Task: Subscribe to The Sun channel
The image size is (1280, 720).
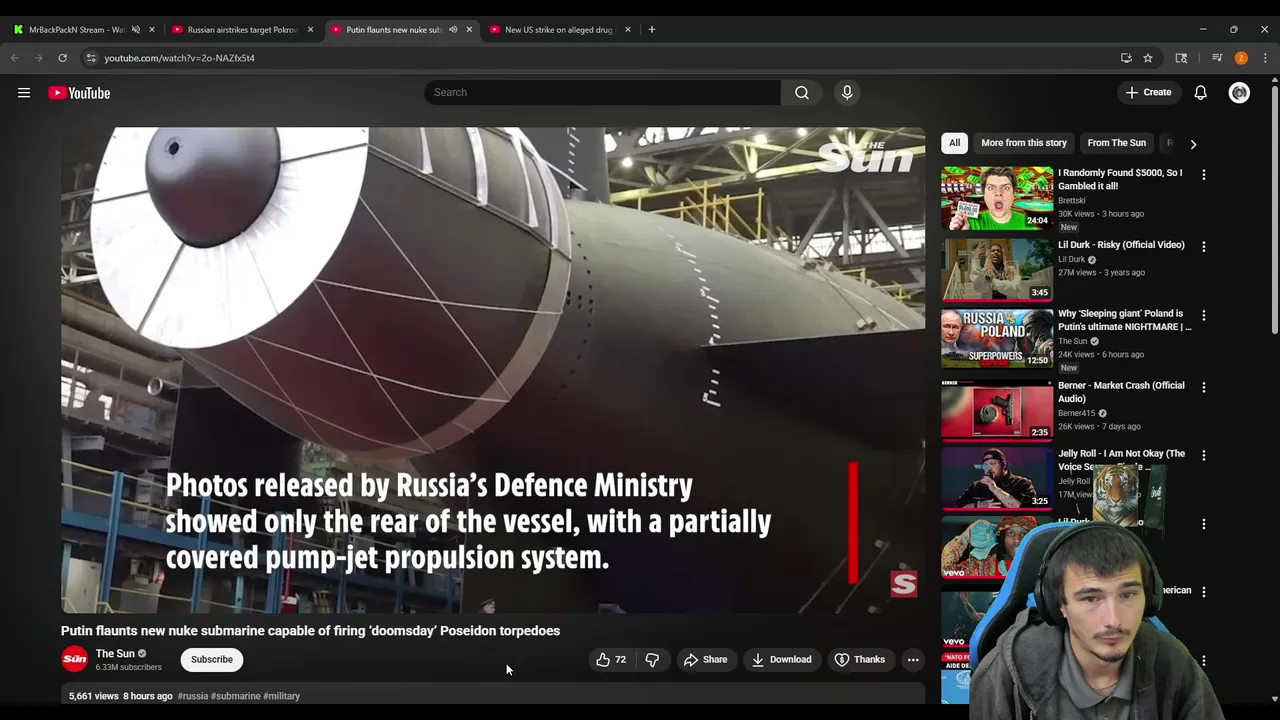Action: click(x=212, y=659)
